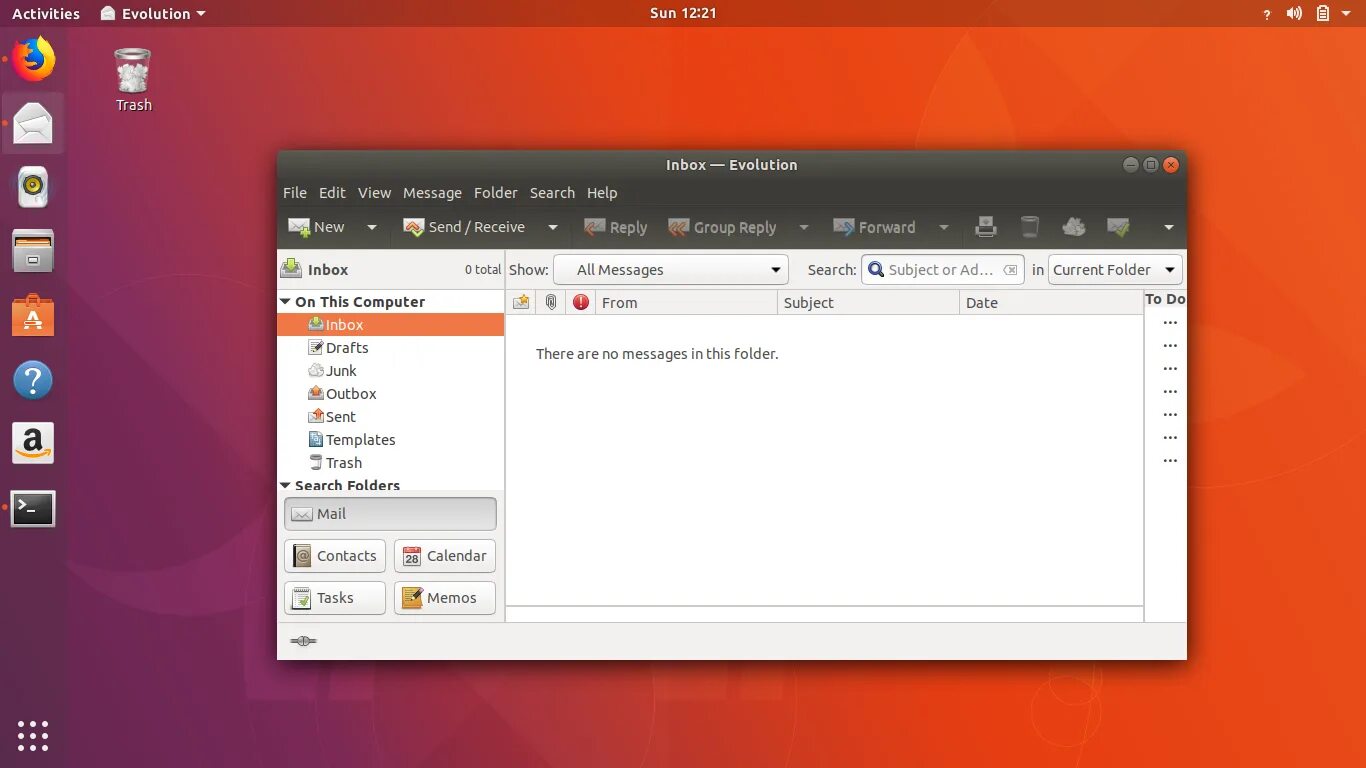The width and height of the screenshot is (1366, 768).
Task: Open the Amazon launcher in the dock
Action: click(33, 444)
